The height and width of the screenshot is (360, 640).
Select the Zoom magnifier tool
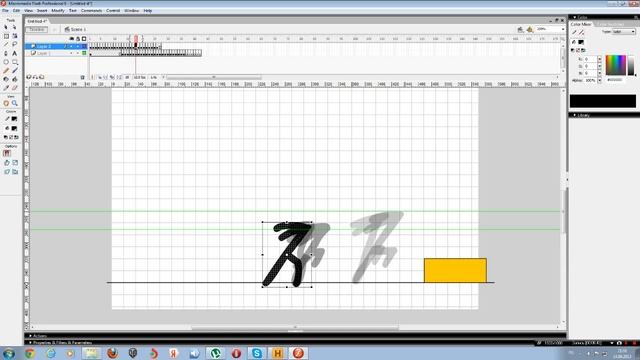pos(15,103)
